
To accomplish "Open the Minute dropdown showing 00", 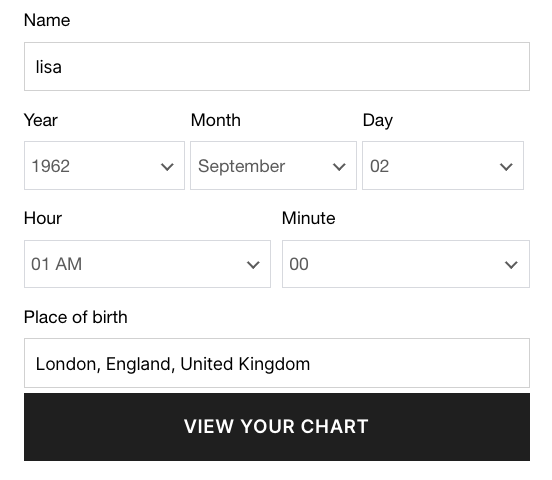I will [406, 264].
